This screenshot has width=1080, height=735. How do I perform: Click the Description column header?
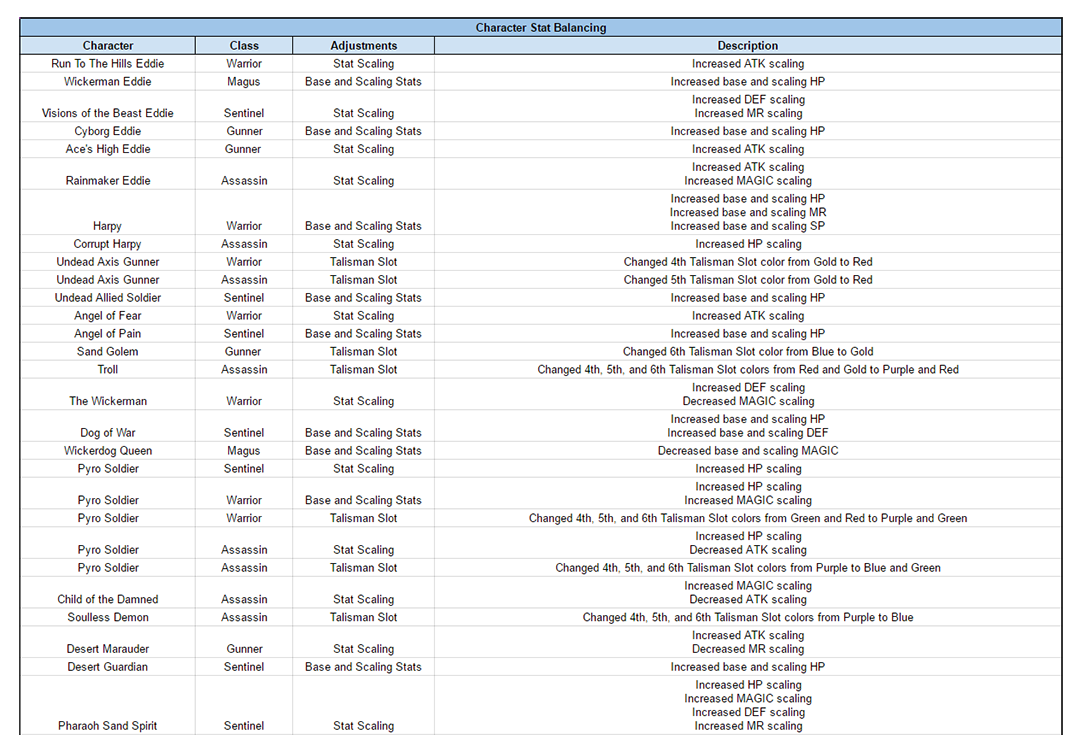coord(747,46)
